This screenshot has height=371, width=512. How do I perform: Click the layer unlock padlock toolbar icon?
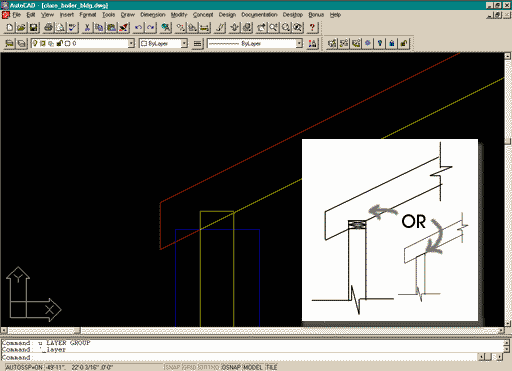404,43
